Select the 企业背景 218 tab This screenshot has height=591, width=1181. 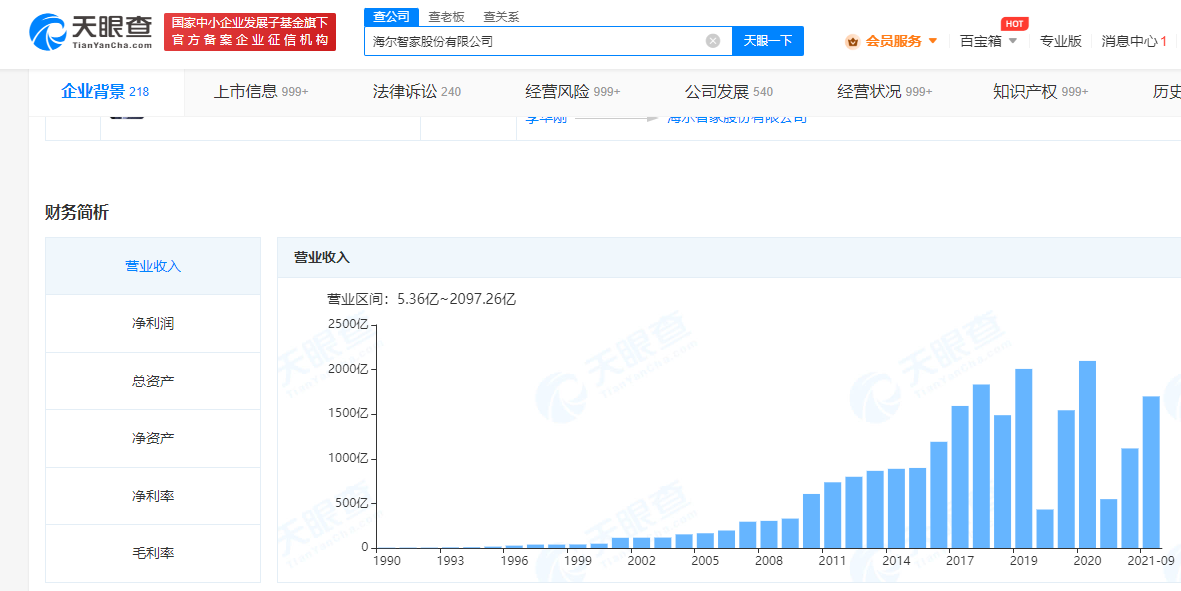(105, 92)
